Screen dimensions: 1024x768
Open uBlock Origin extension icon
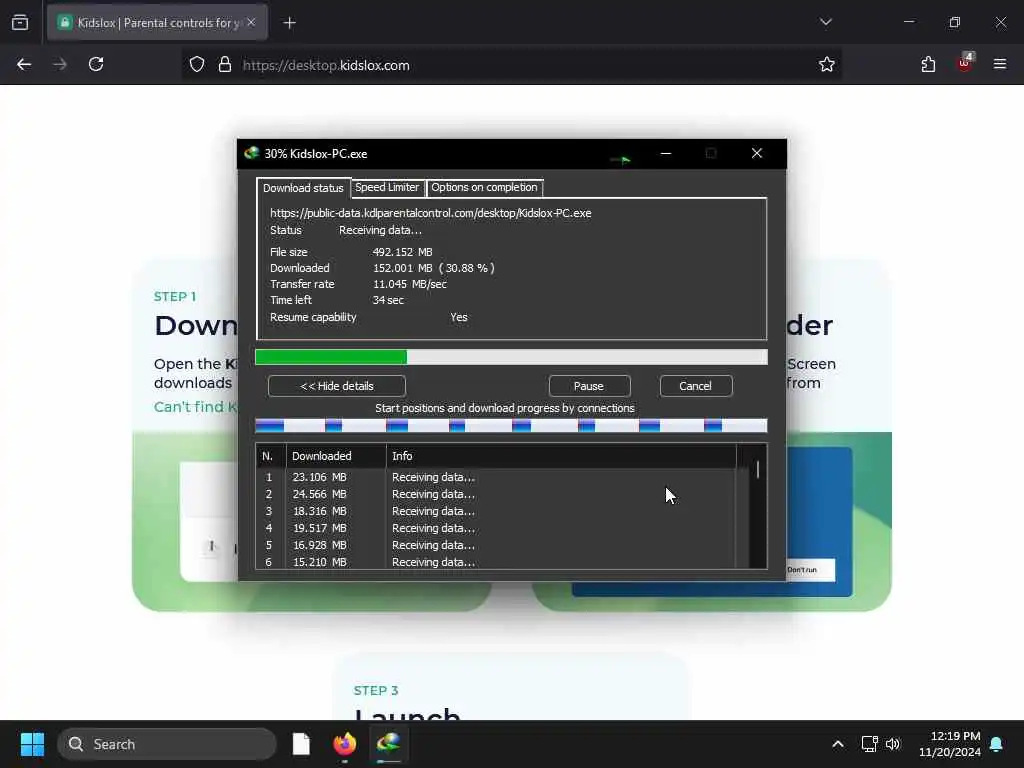pos(965,63)
